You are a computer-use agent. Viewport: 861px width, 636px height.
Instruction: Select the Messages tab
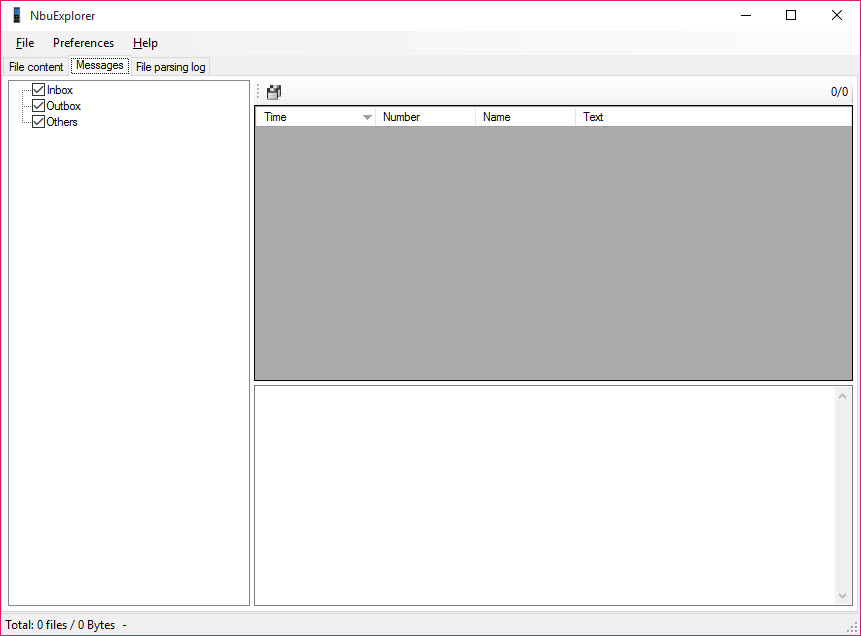pyautogui.click(x=100, y=65)
